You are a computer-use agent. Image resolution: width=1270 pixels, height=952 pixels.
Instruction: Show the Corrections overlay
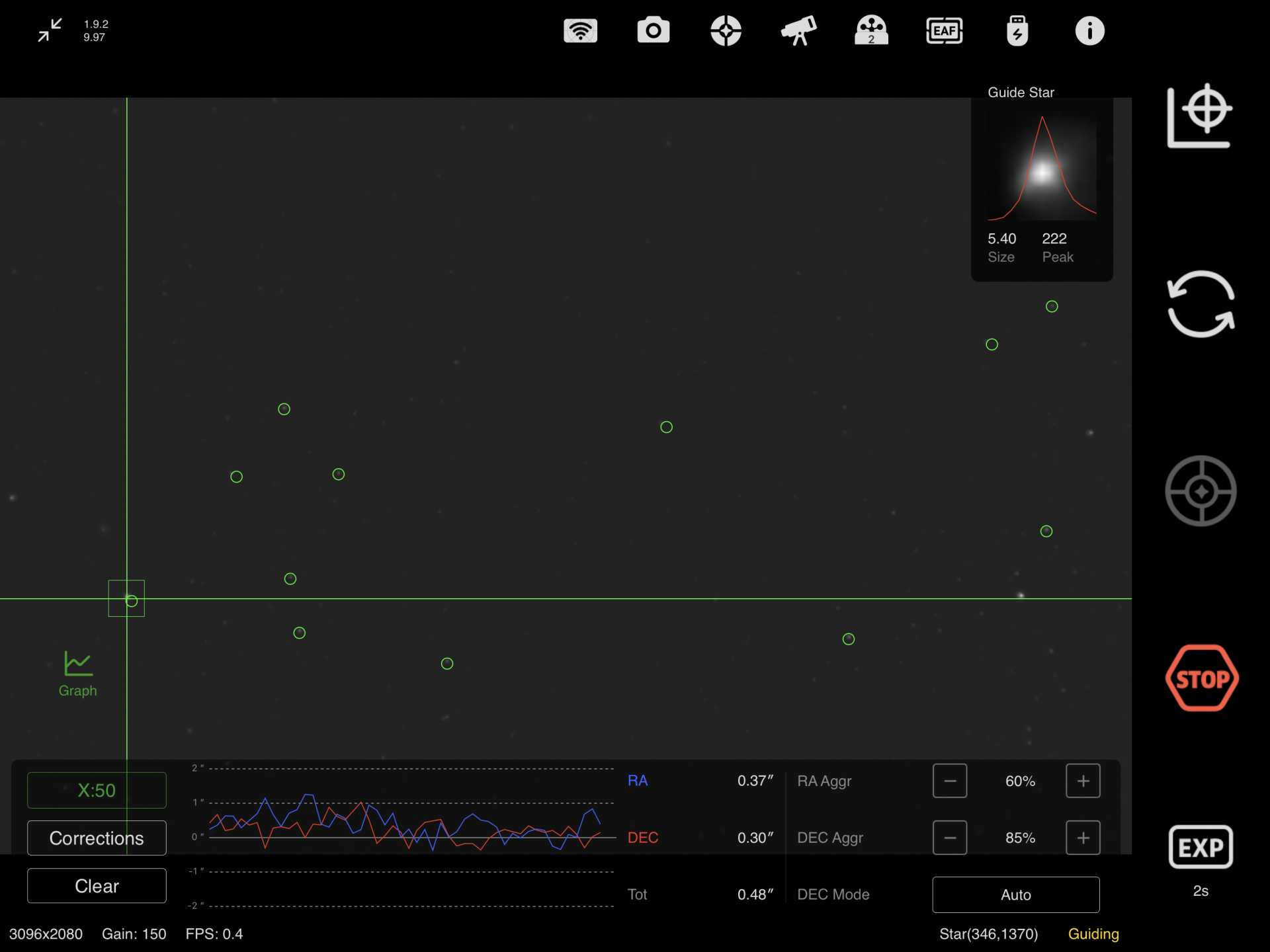[97, 838]
